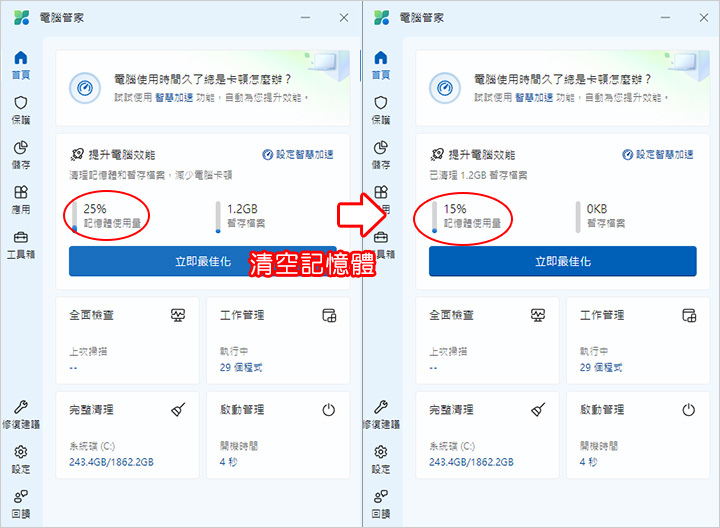Open 回饋 feedback icon in right window sidebar
The height and width of the screenshot is (528, 720).
[x=381, y=496]
